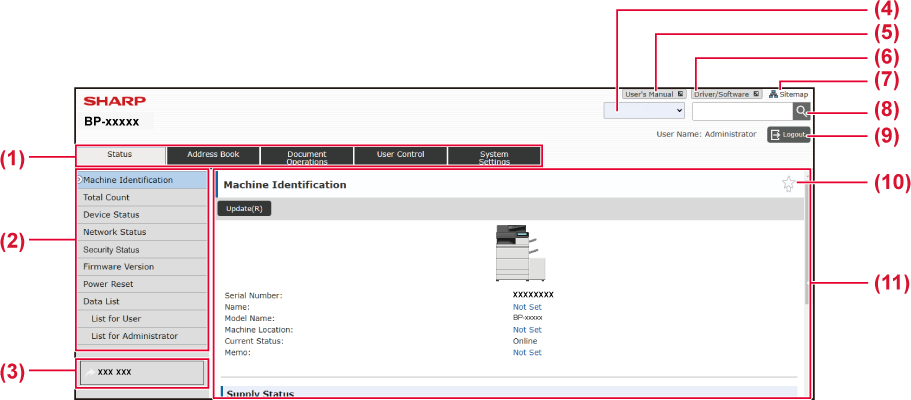Switch to the Status tab
The image size is (911, 400).
120,155
